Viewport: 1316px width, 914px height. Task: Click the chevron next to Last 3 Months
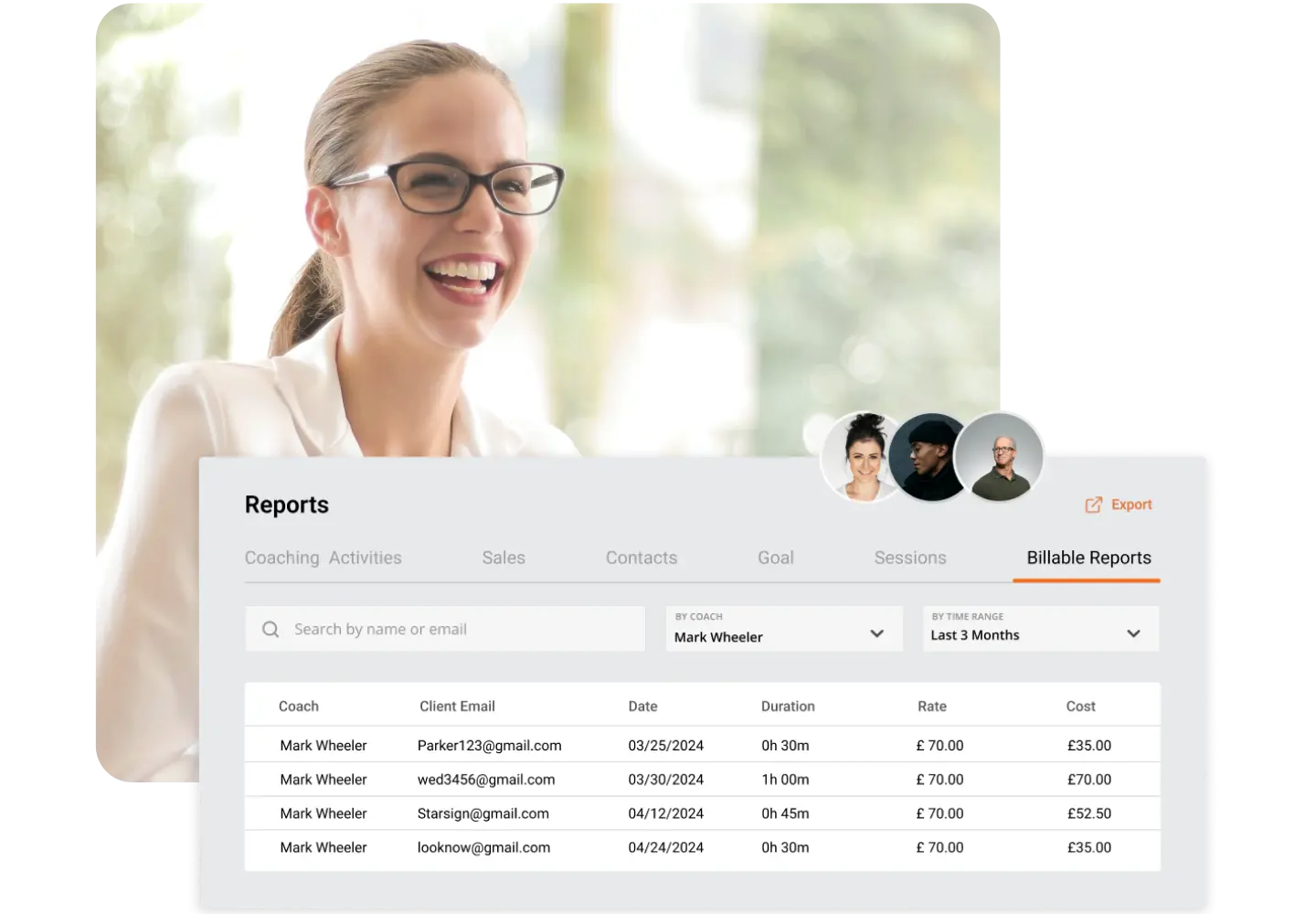tap(1133, 633)
